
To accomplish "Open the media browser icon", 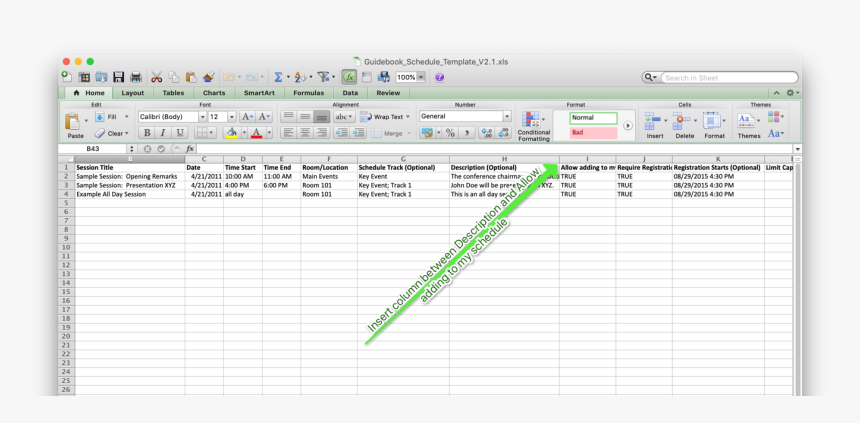I will [x=384, y=77].
